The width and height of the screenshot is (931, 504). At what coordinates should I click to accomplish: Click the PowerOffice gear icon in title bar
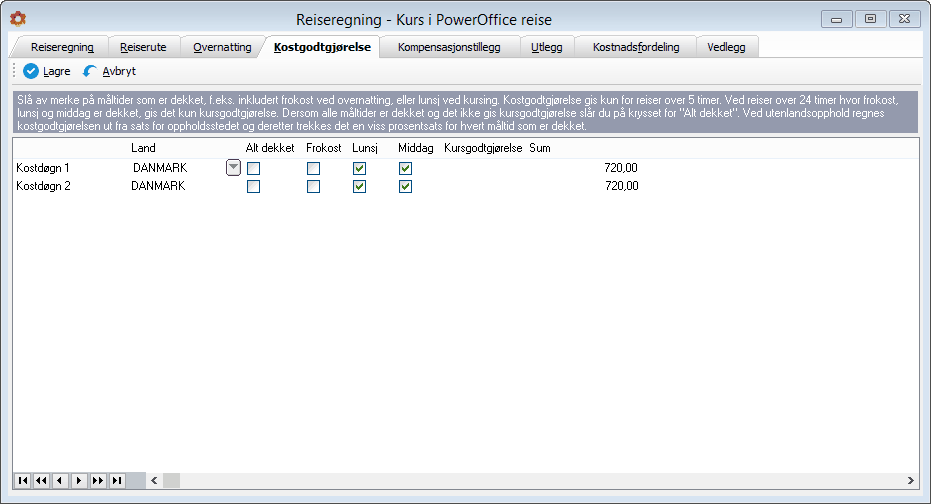pyautogui.click(x=18, y=19)
